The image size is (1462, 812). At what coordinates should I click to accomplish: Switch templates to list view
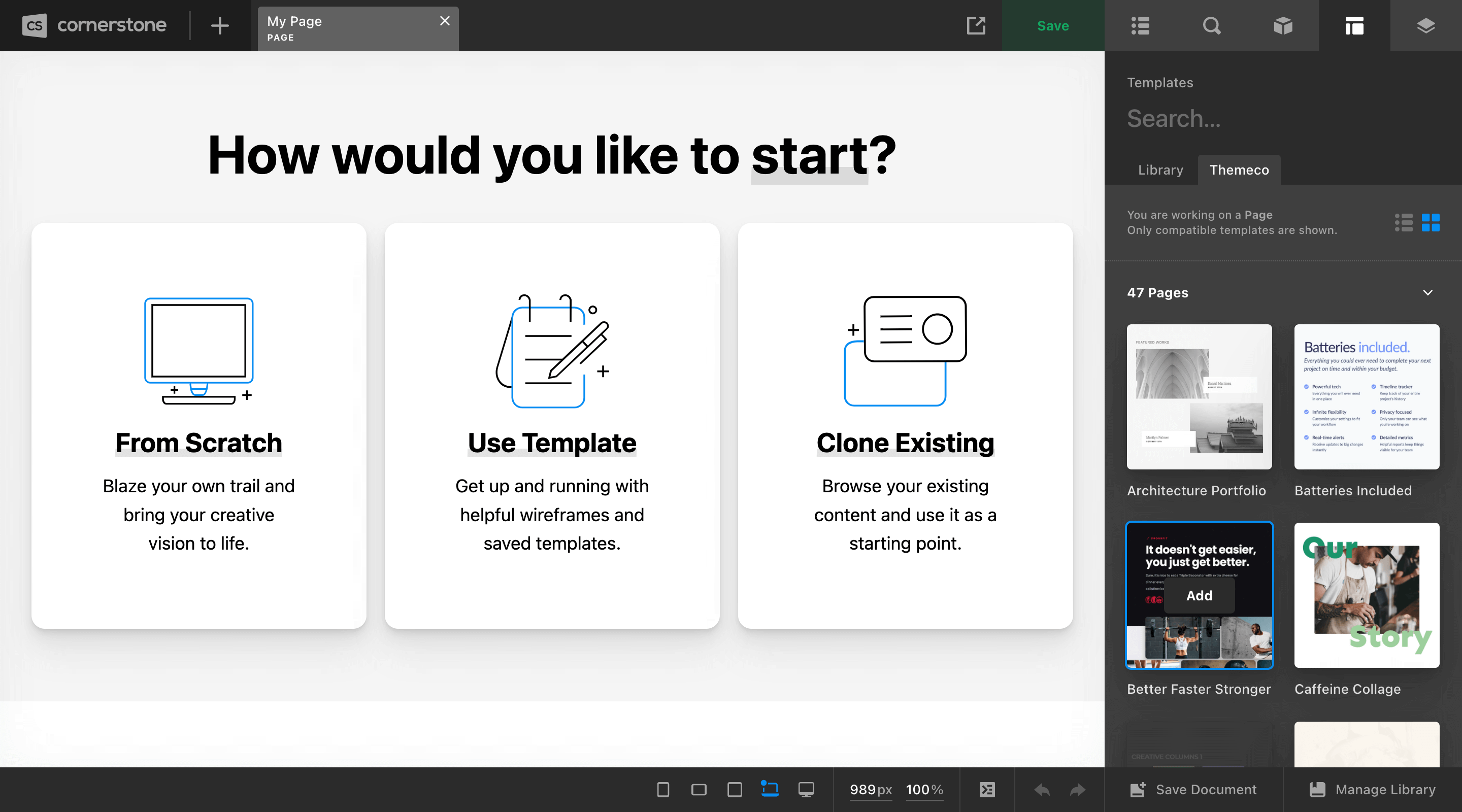pos(1404,223)
